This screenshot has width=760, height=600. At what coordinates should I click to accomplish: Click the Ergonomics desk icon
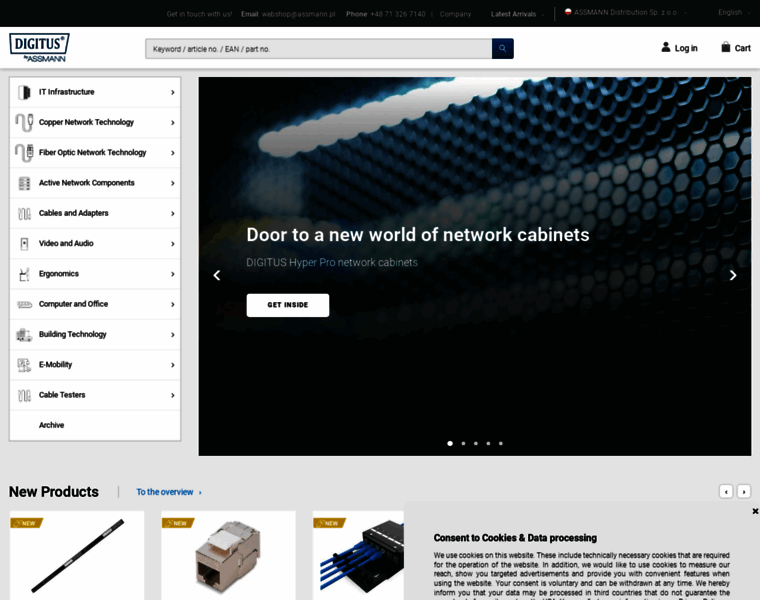pyautogui.click(x=24, y=274)
